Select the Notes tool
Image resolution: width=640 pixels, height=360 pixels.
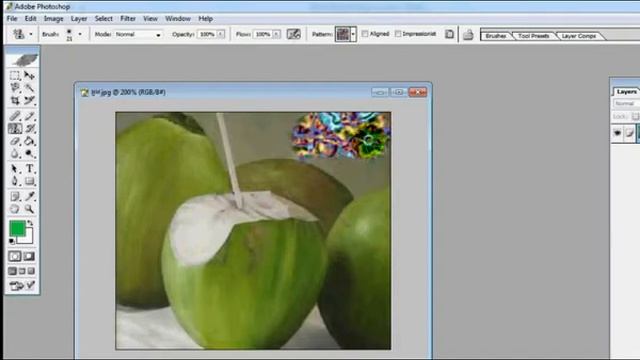[x=15, y=196]
